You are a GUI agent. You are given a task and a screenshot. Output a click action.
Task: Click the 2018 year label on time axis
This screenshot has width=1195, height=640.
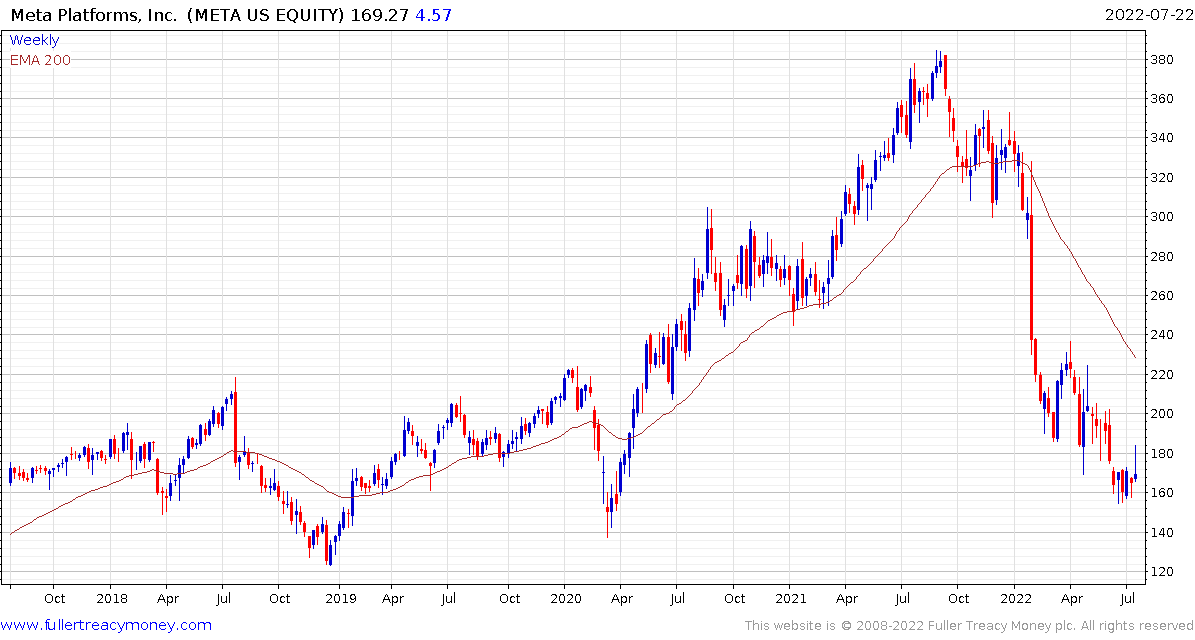tap(110, 598)
